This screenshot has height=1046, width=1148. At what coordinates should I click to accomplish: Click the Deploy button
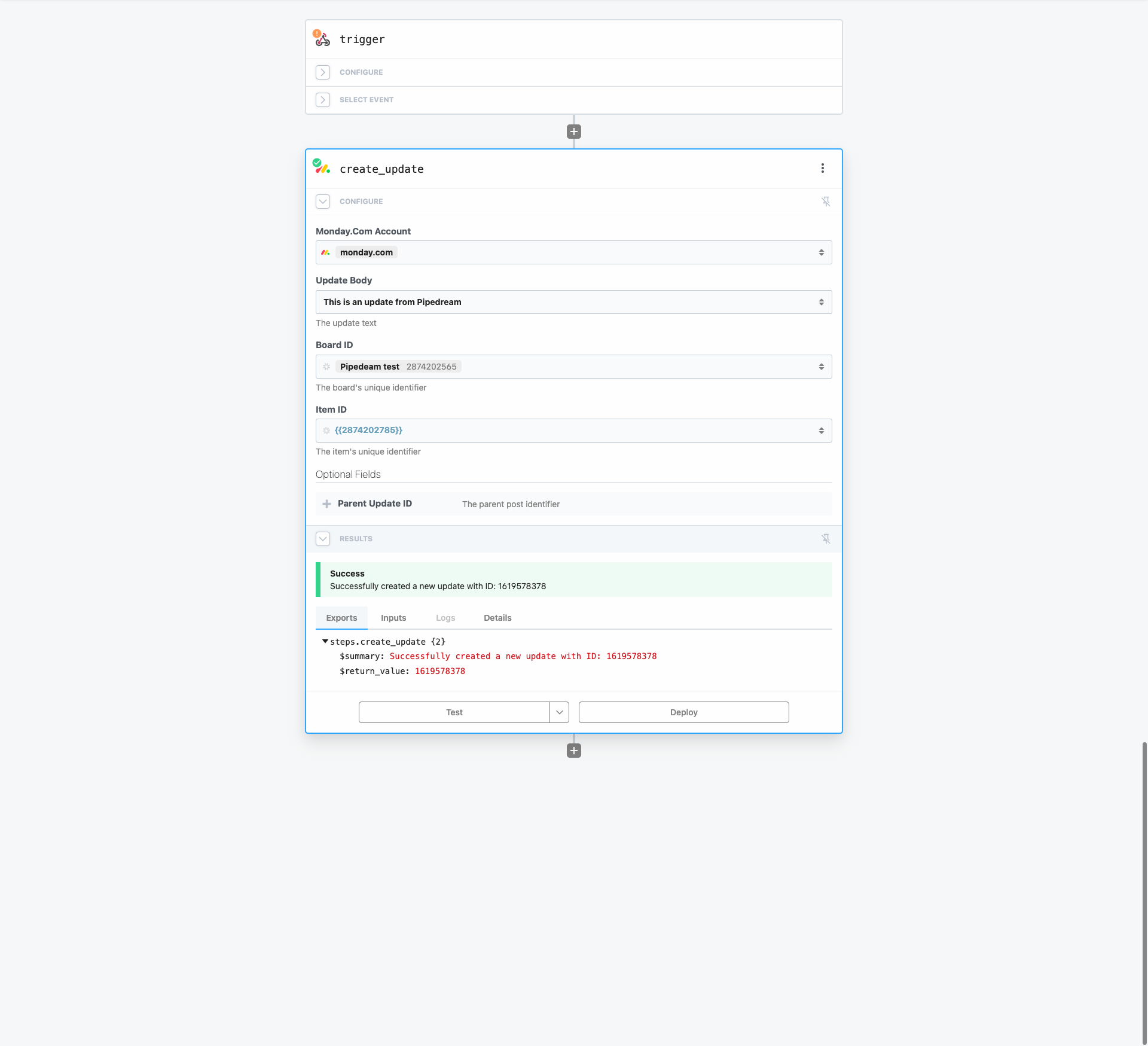(x=683, y=712)
